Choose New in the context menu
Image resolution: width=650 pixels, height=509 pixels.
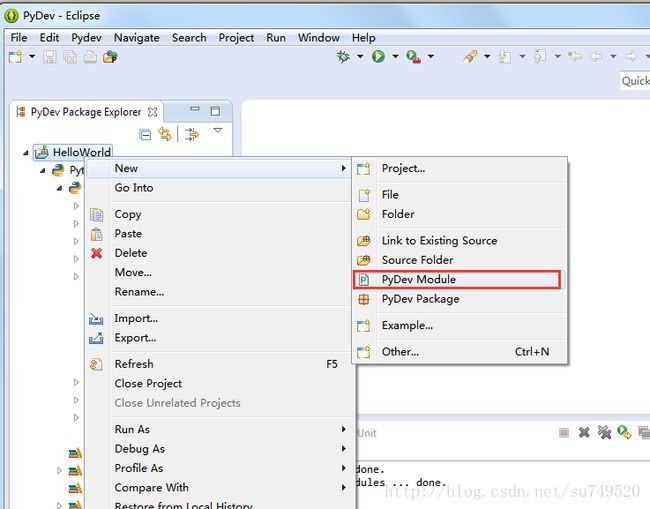coord(219,168)
